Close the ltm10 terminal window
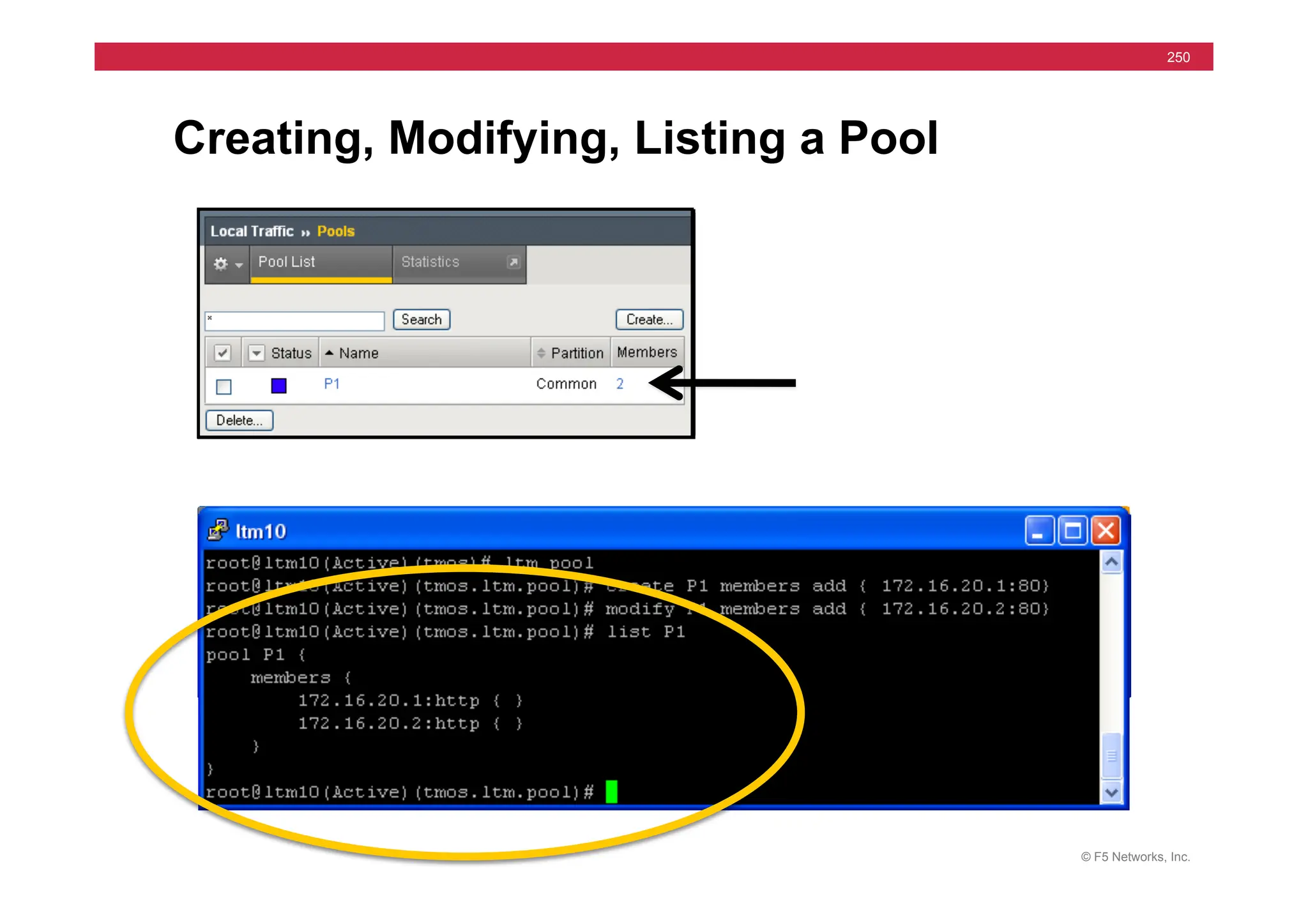 (x=1106, y=531)
